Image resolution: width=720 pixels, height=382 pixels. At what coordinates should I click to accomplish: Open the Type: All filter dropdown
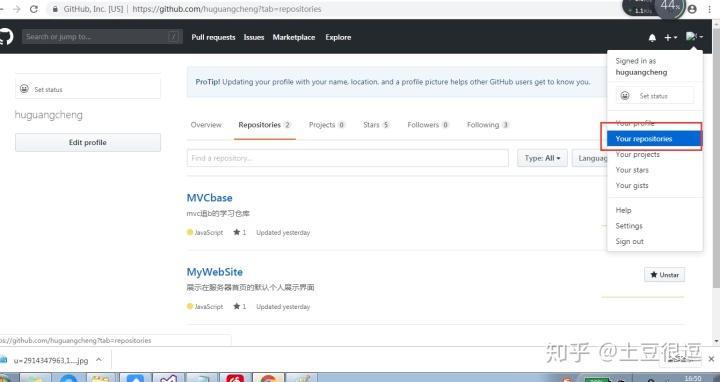542,158
